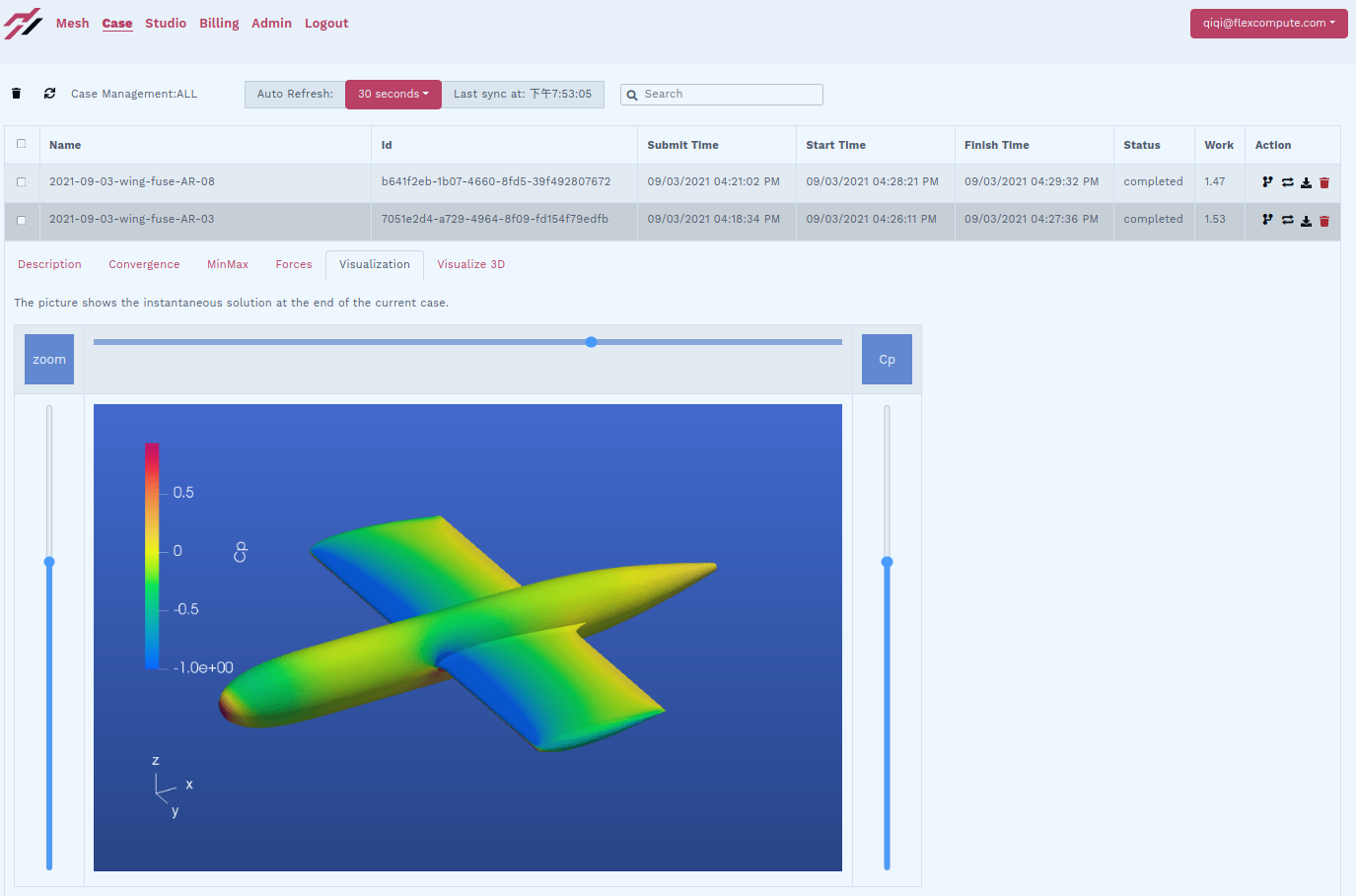Expand the qiqi@flexcompute.com account menu
1356x896 pixels.
(x=1268, y=24)
